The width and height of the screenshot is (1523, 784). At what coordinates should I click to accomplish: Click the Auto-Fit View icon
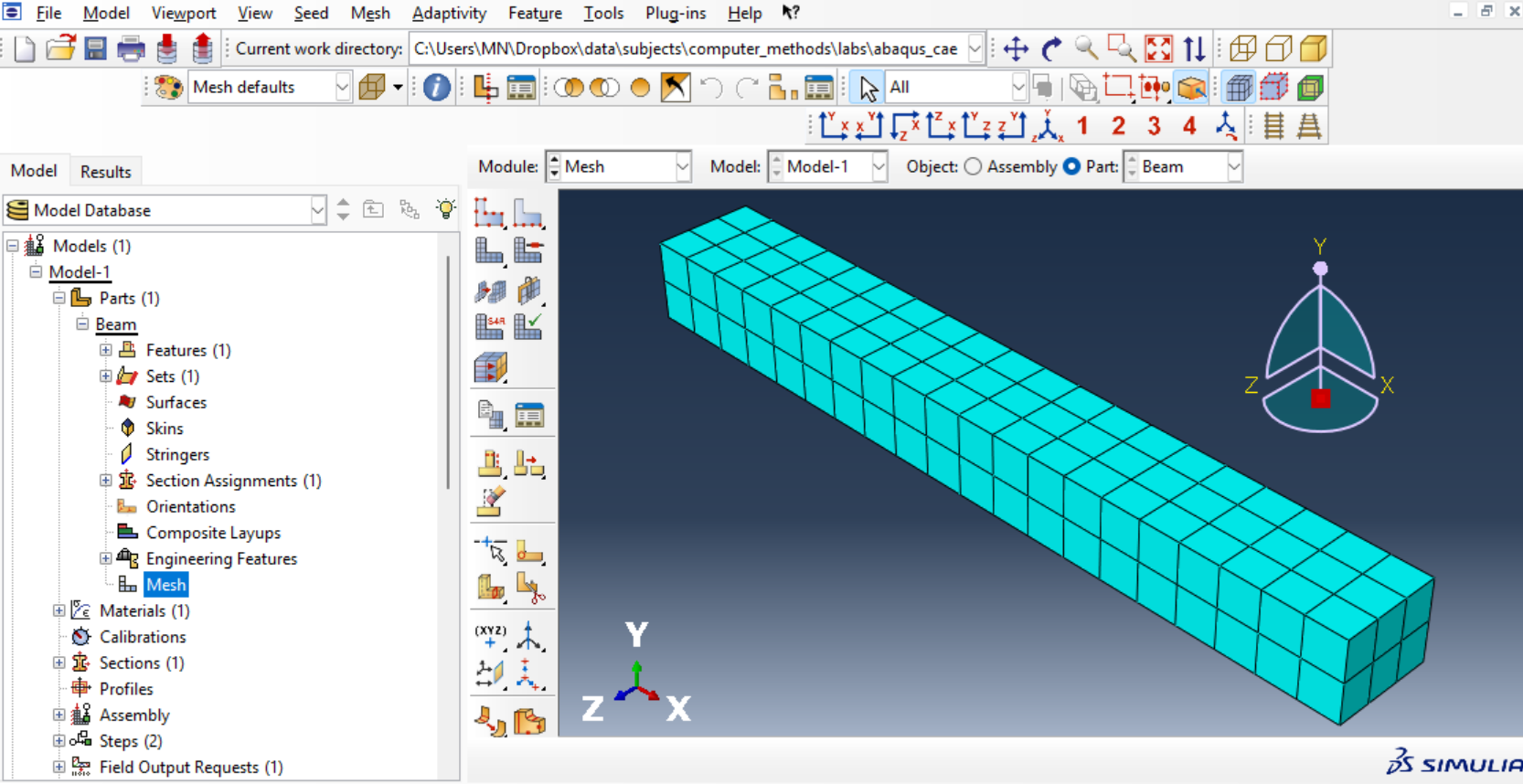pyautogui.click(x=1158, y=48)
